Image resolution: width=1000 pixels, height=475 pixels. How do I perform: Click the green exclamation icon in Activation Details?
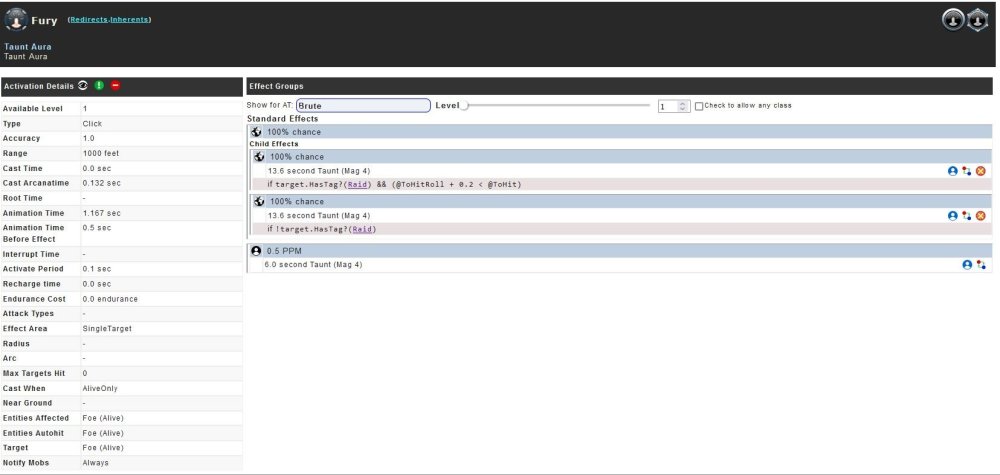coord(99,86)
